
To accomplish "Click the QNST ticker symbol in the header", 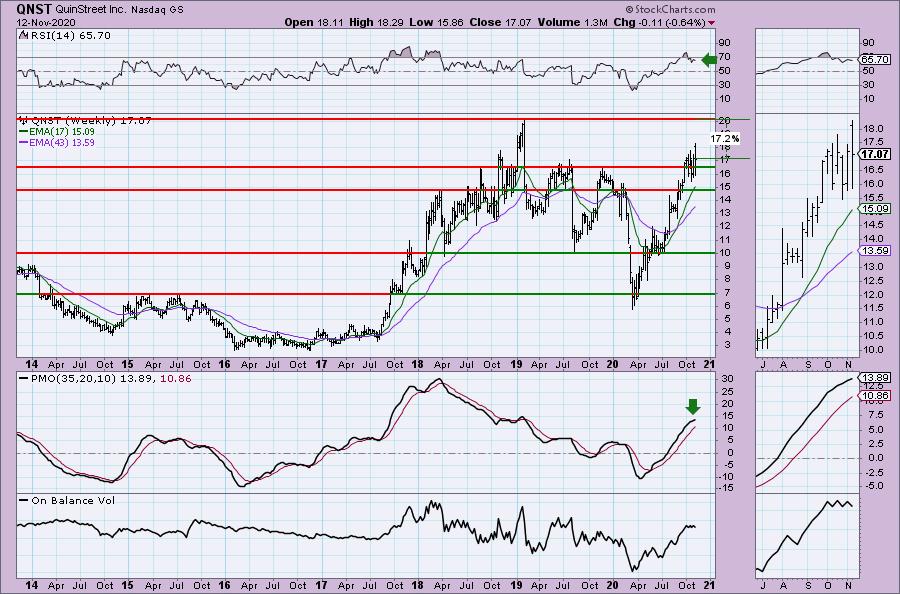I will [34, 9].
